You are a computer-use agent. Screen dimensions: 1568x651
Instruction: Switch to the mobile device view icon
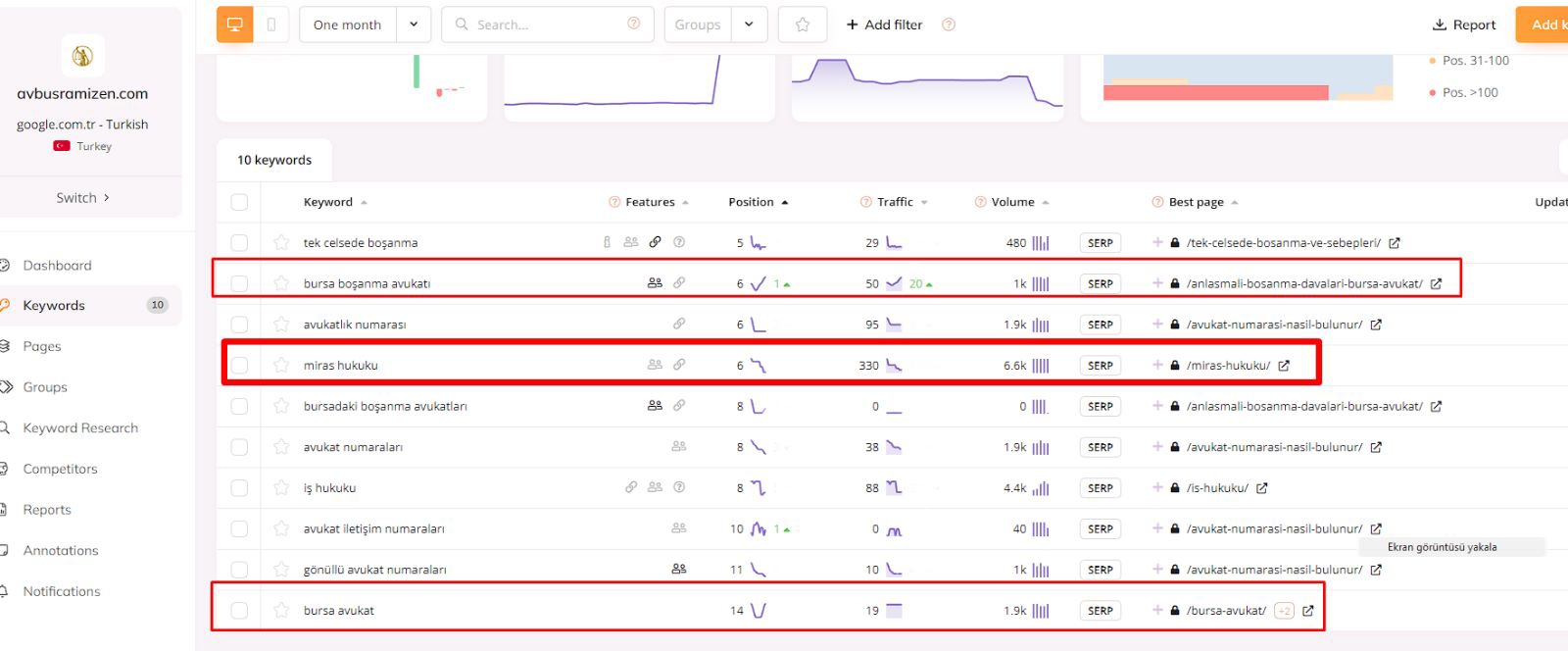click(x=271, y=25)
